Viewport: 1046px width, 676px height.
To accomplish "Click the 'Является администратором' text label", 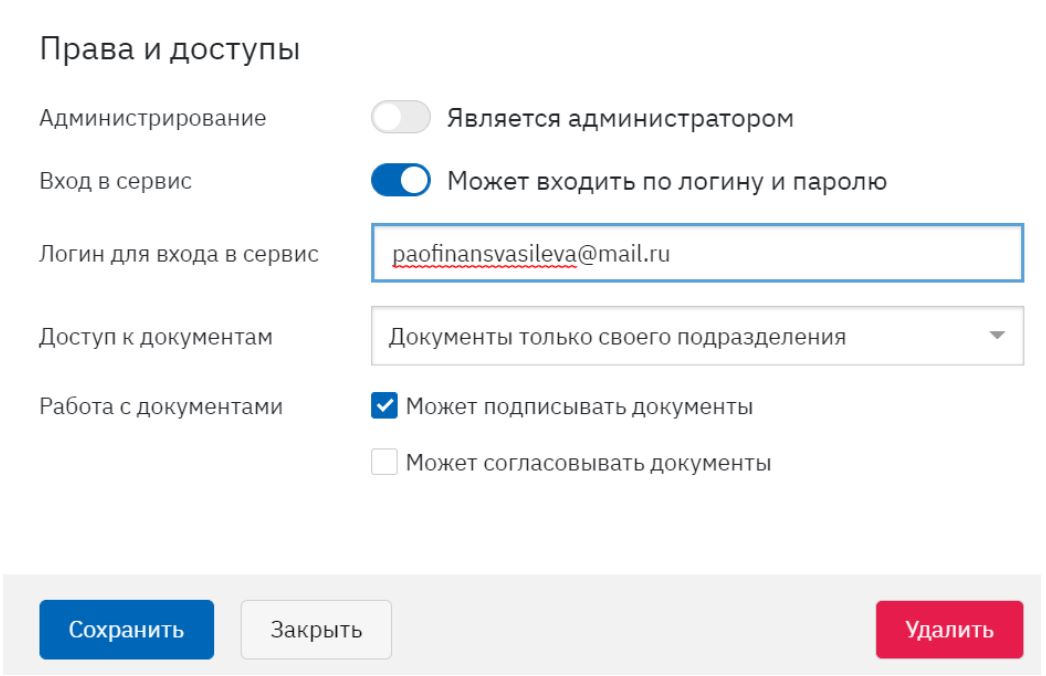I will coord(620,118).
